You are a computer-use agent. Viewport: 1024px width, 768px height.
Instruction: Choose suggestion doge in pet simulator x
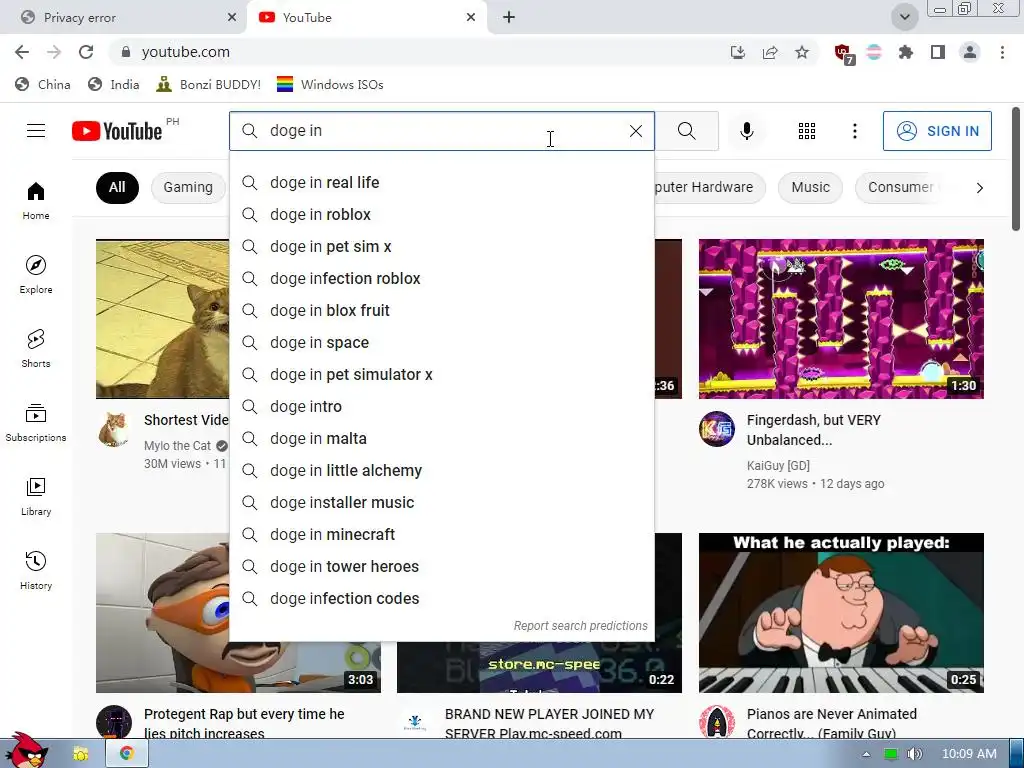click(442, 375)
